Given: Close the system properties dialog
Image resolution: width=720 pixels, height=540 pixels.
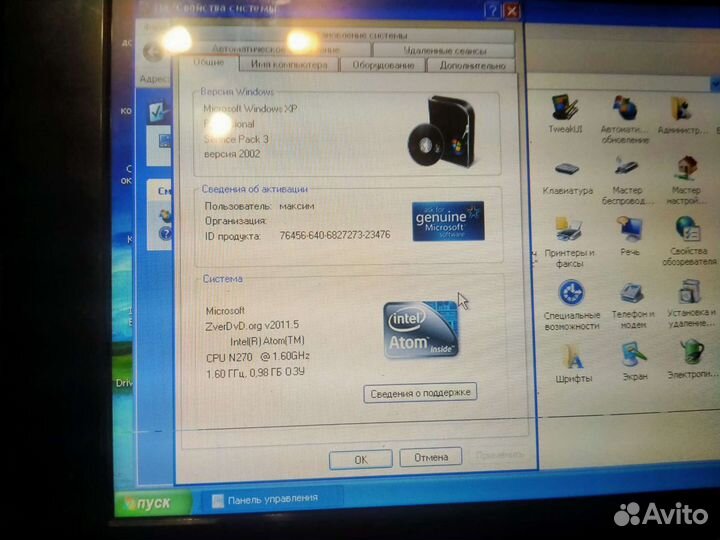Looking at the screenshot, I should click(512, 10).
